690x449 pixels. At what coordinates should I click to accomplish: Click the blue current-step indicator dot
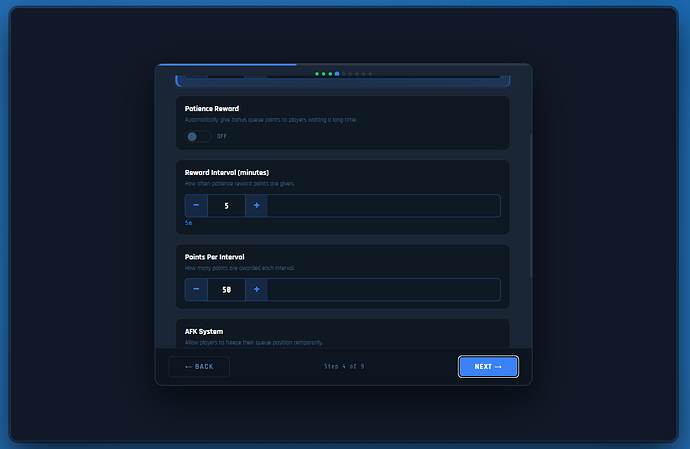[x=337, y=74]
